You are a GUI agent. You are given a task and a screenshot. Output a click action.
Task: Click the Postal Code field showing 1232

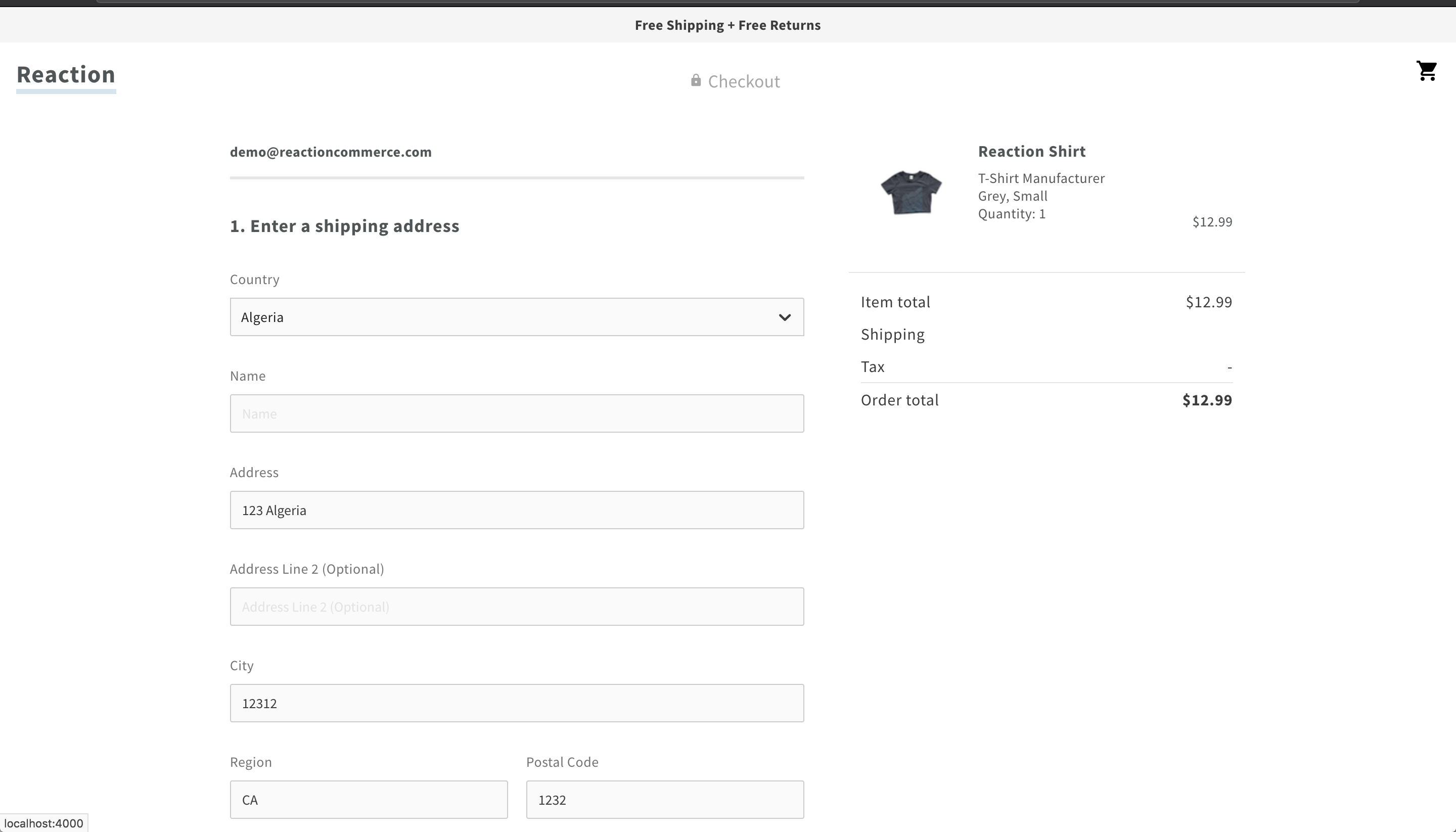(x=665, y=800)
